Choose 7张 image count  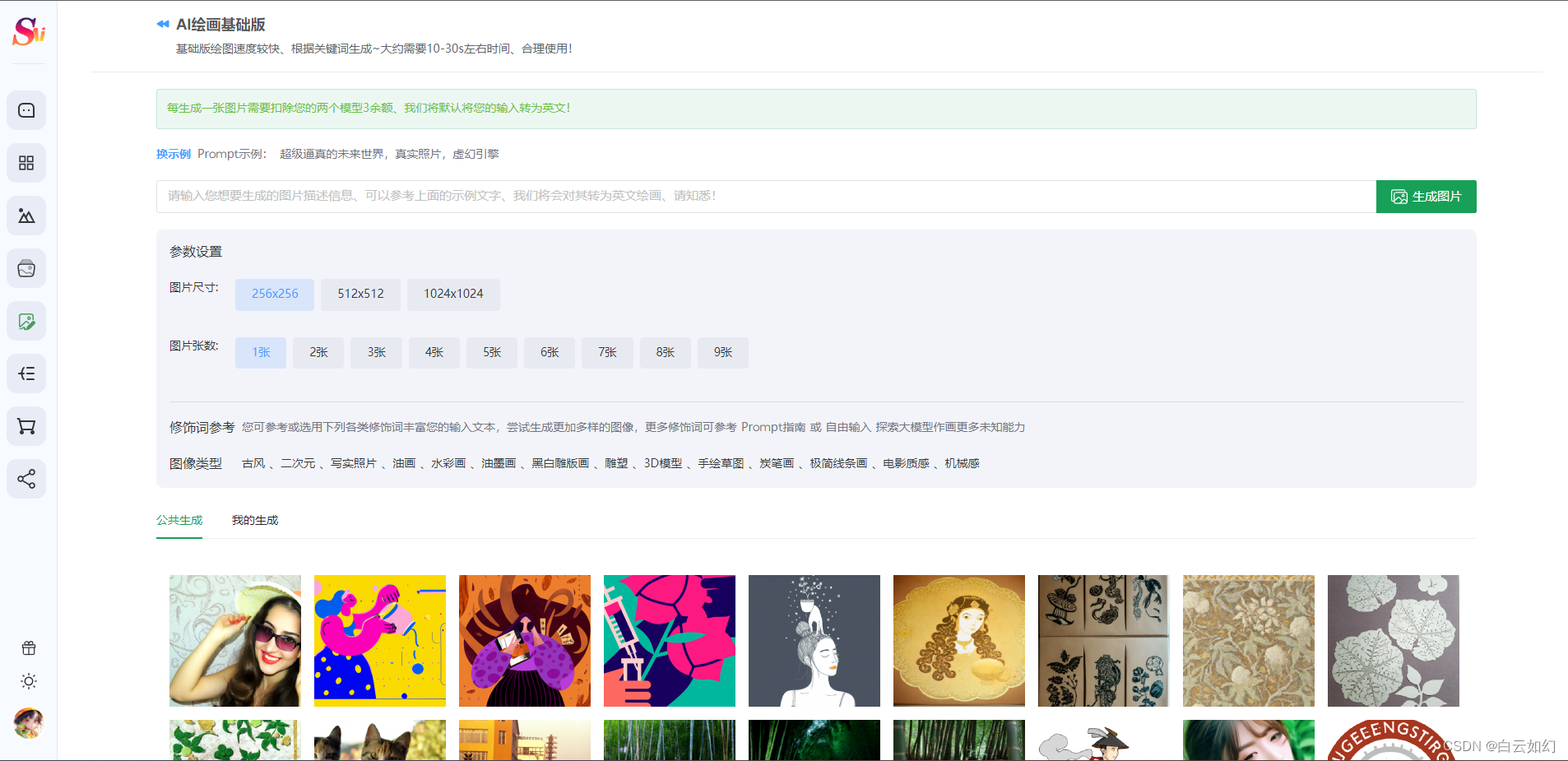pos(607,352)
